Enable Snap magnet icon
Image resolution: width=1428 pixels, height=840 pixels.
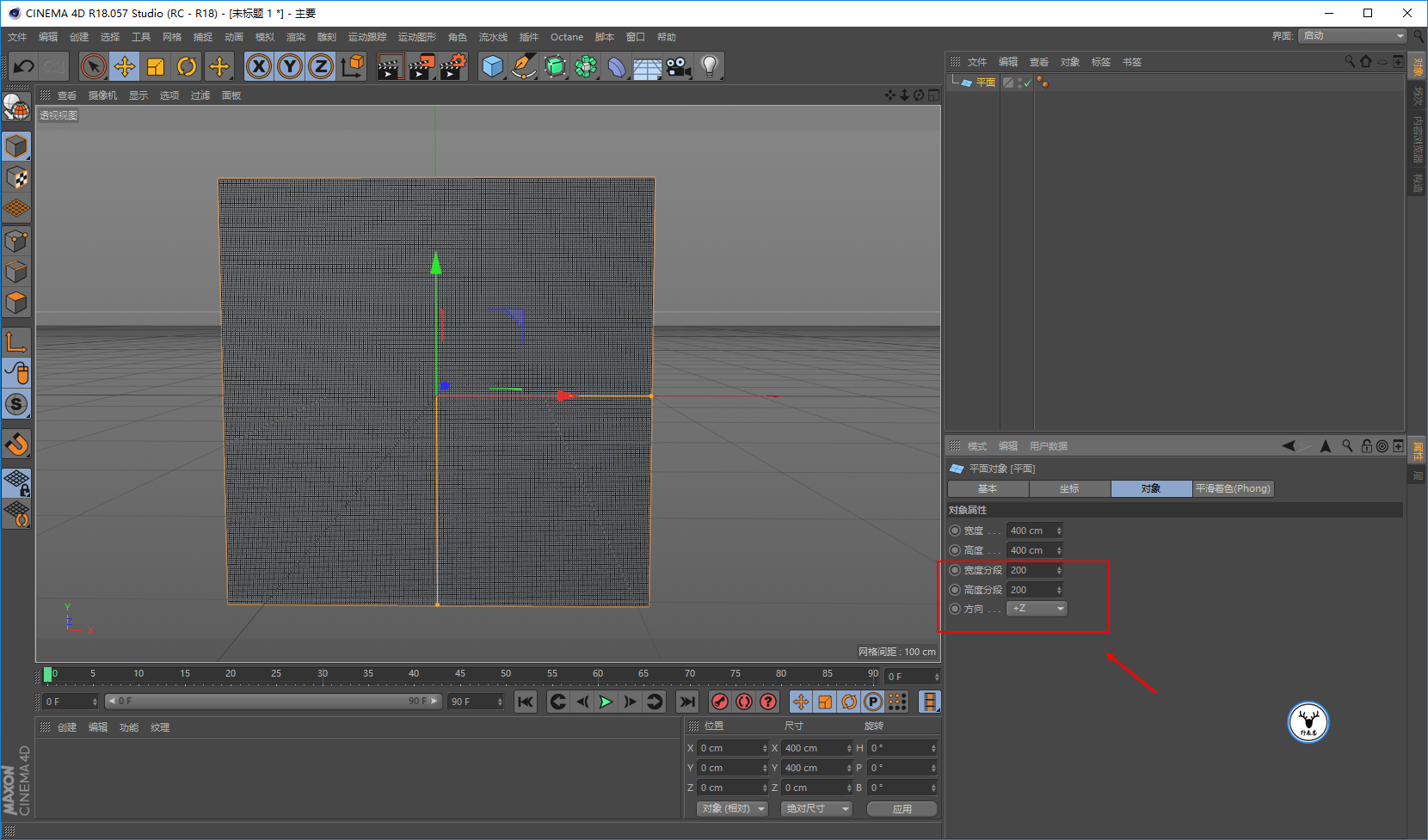[16, 445]
